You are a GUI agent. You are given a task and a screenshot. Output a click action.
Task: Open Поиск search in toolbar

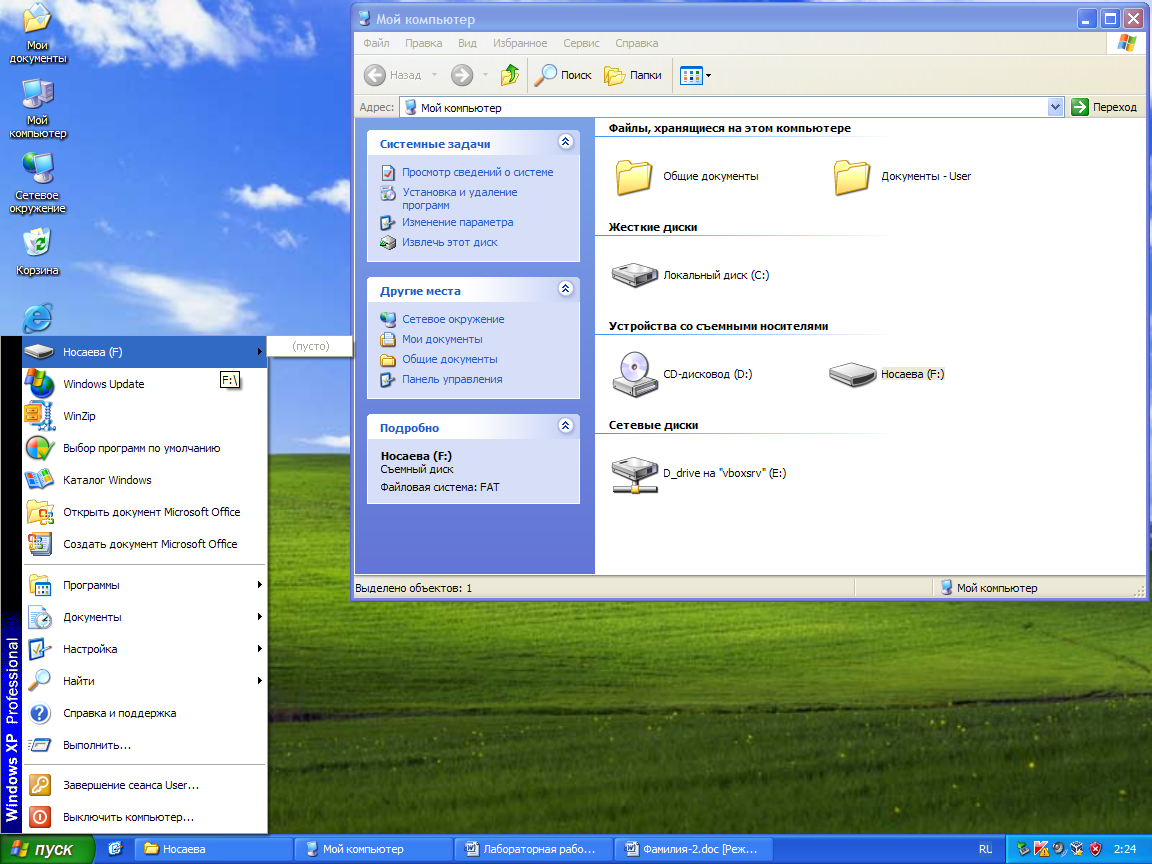tap(563, 75)
